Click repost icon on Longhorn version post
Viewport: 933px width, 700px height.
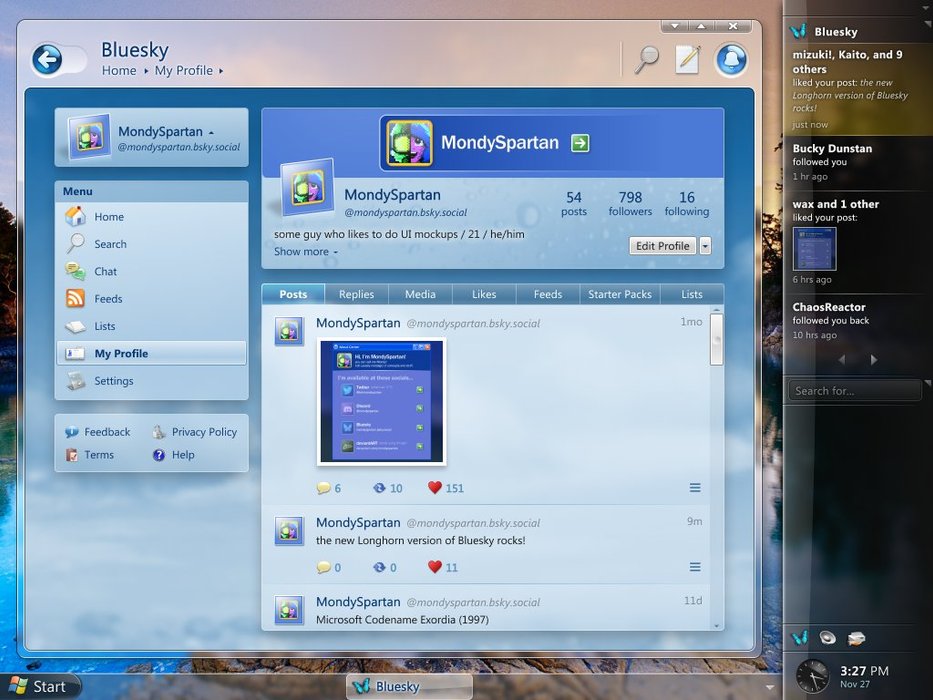(x=379, y=567)
